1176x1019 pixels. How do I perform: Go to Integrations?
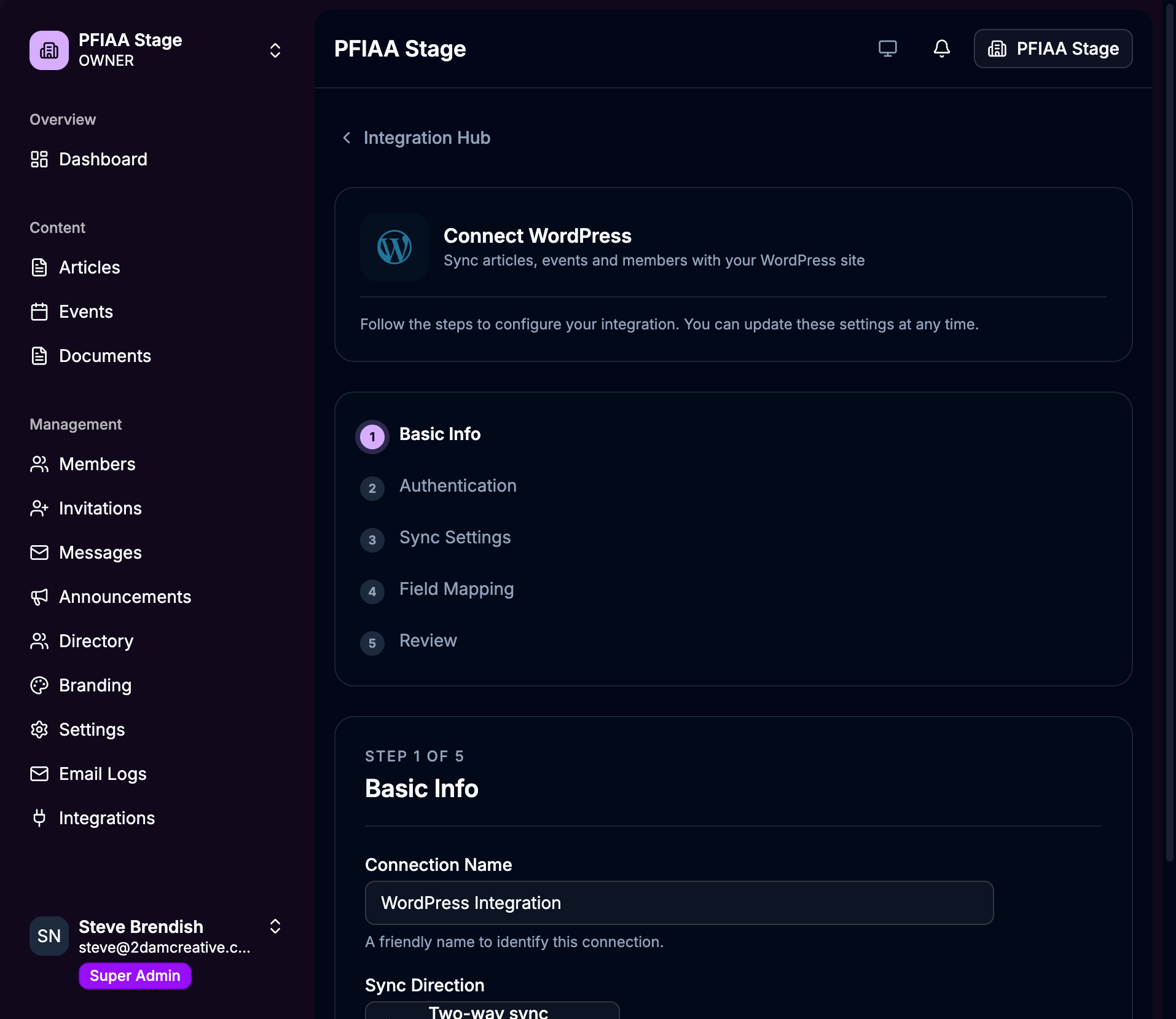click(107, 818)
